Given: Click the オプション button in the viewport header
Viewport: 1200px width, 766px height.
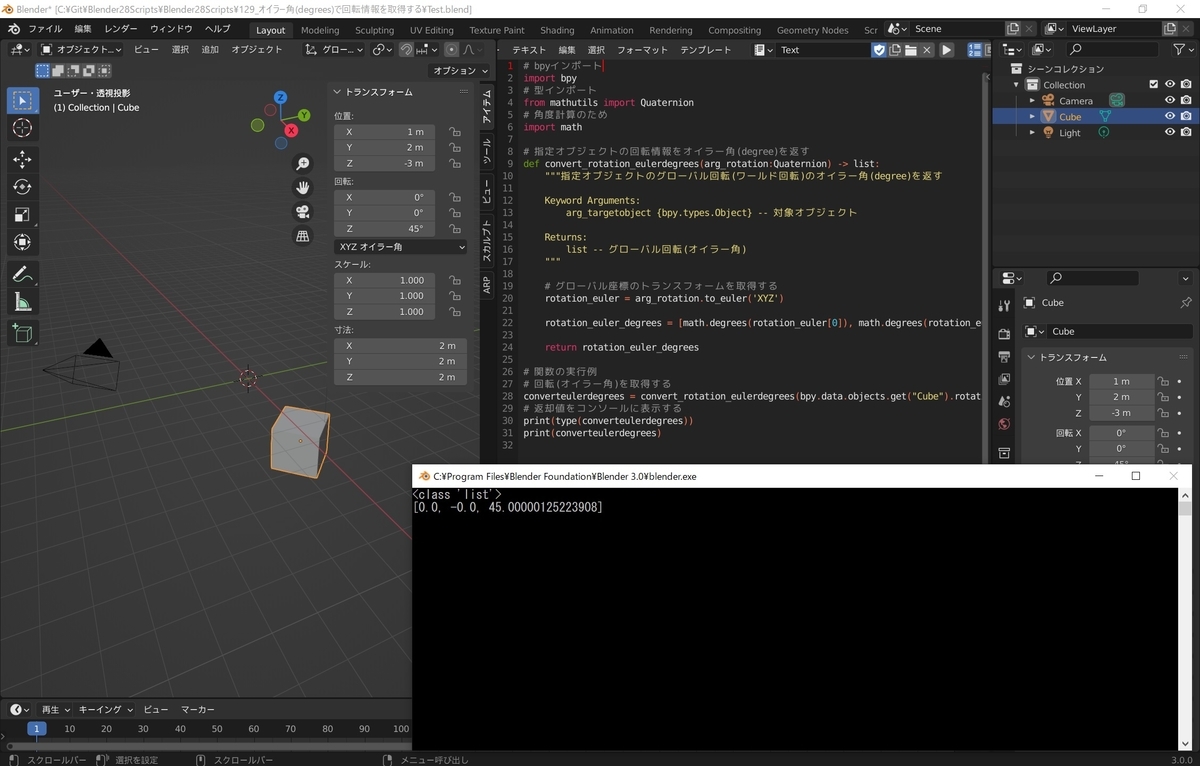Looking at the screenshot, I should (x=459, y=71).
